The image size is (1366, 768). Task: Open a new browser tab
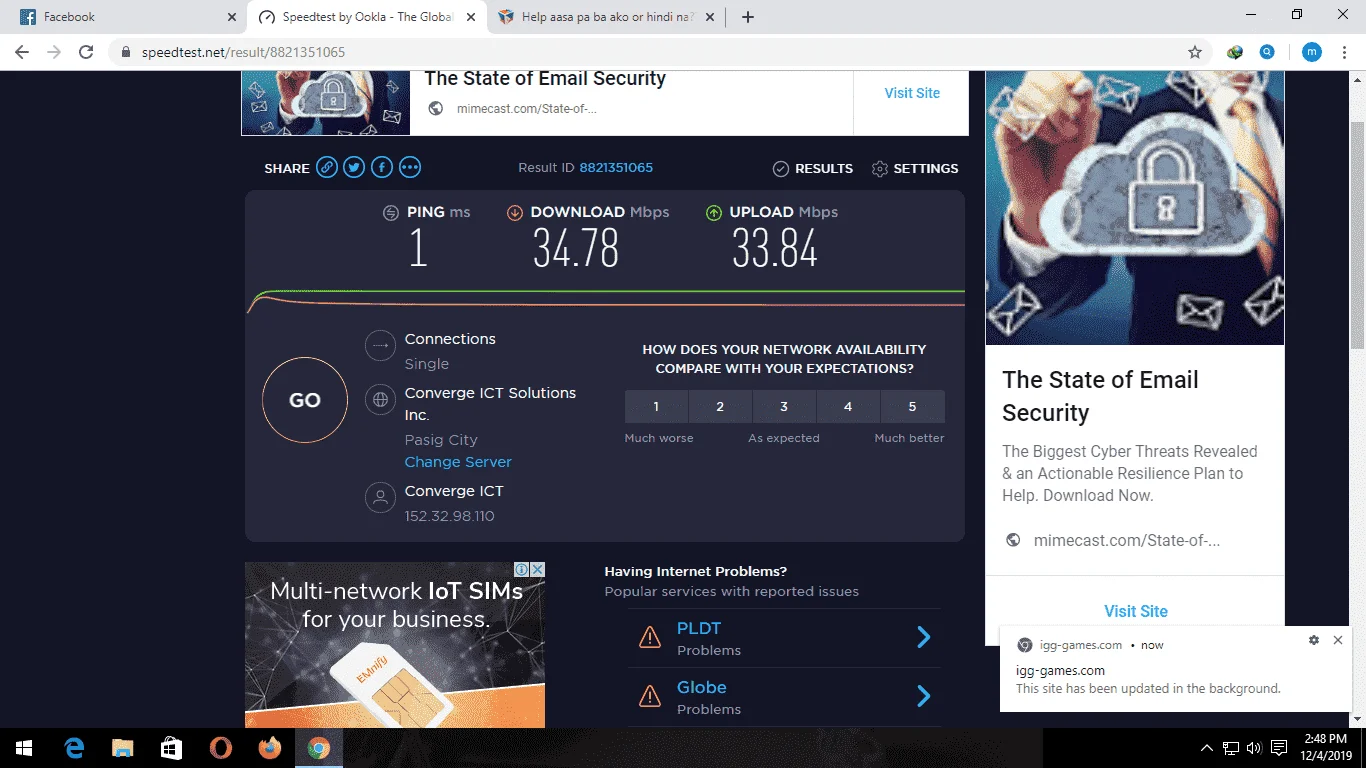tap(748, 17)
